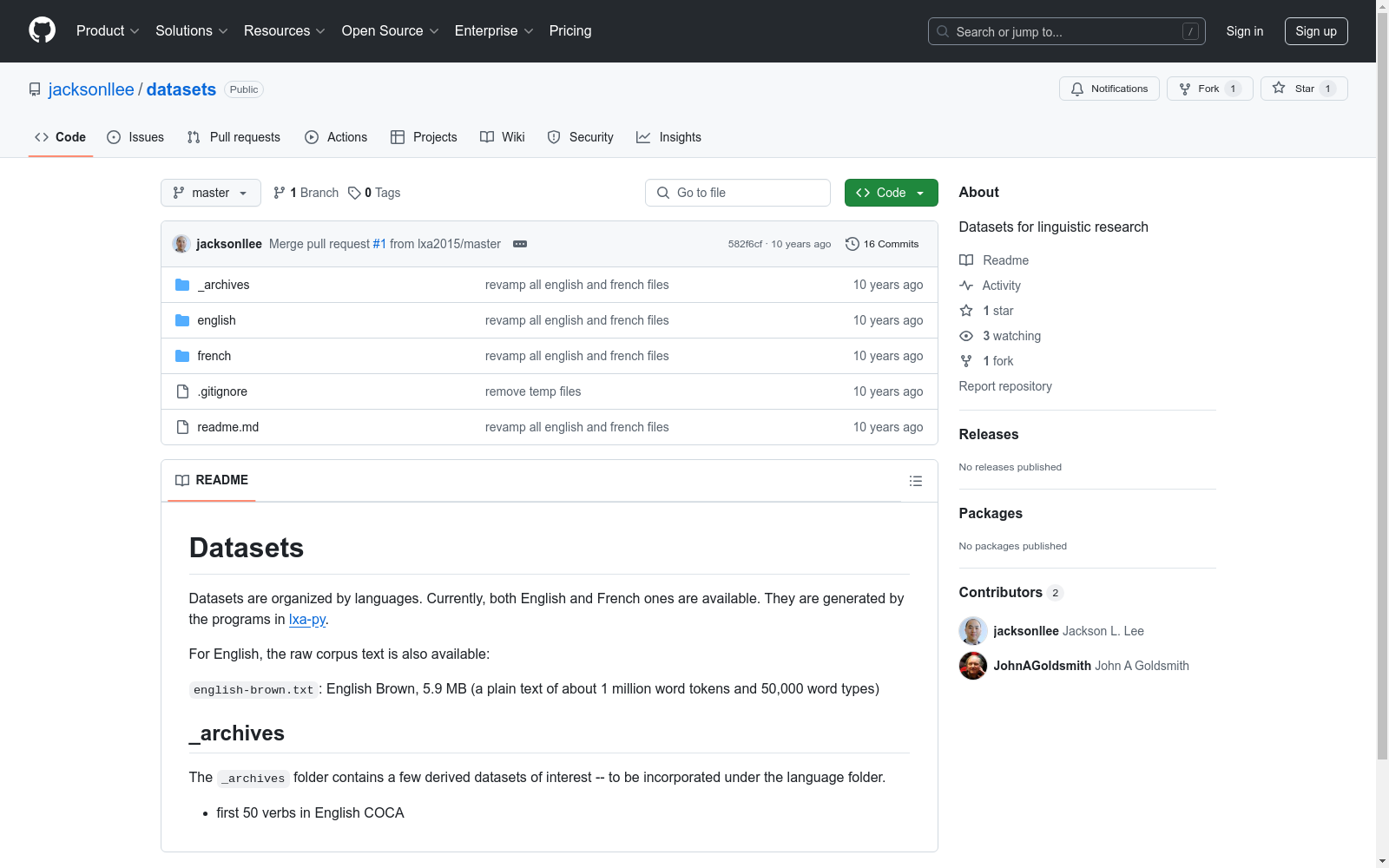Open commit hash 582f6cf
Viewport: 1389px width, 868px height.
745,244
